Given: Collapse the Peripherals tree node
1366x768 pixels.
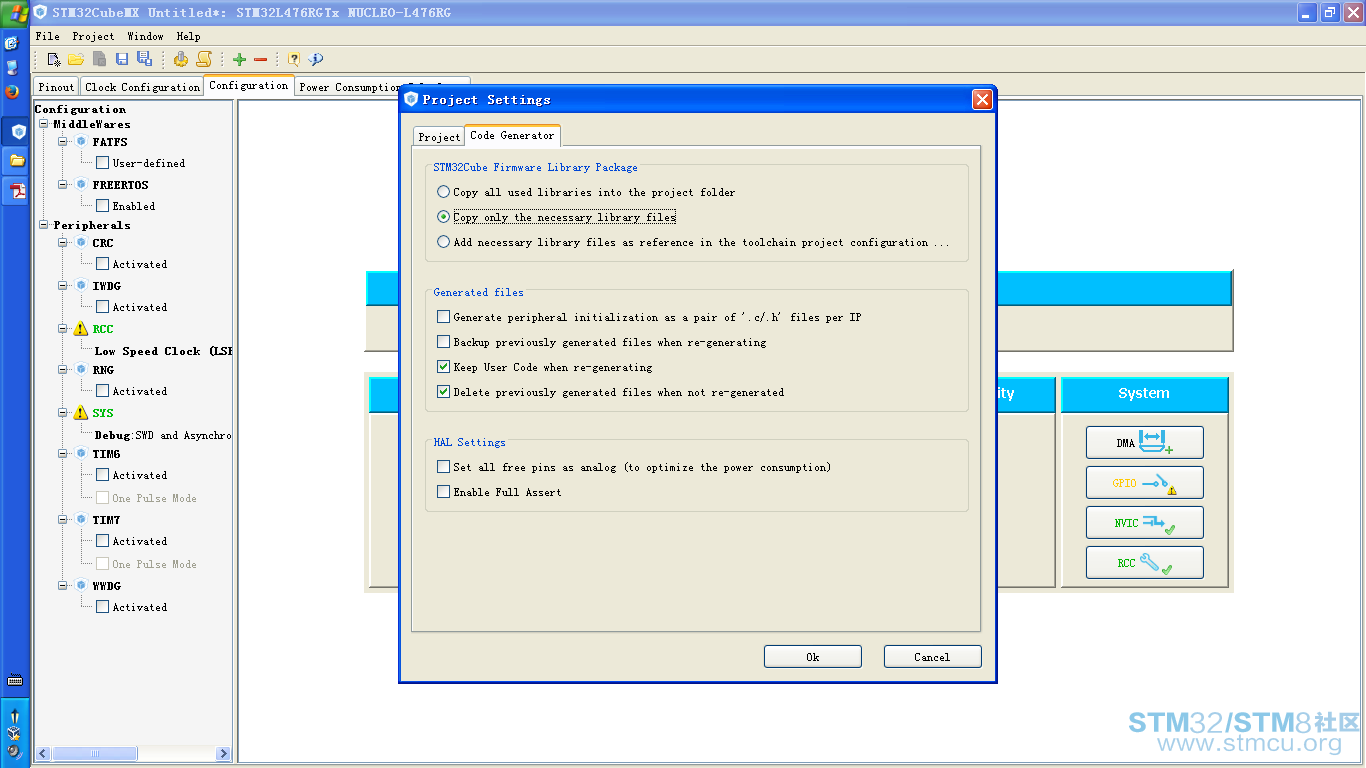Looking at the screenshot, I should 44,225.
